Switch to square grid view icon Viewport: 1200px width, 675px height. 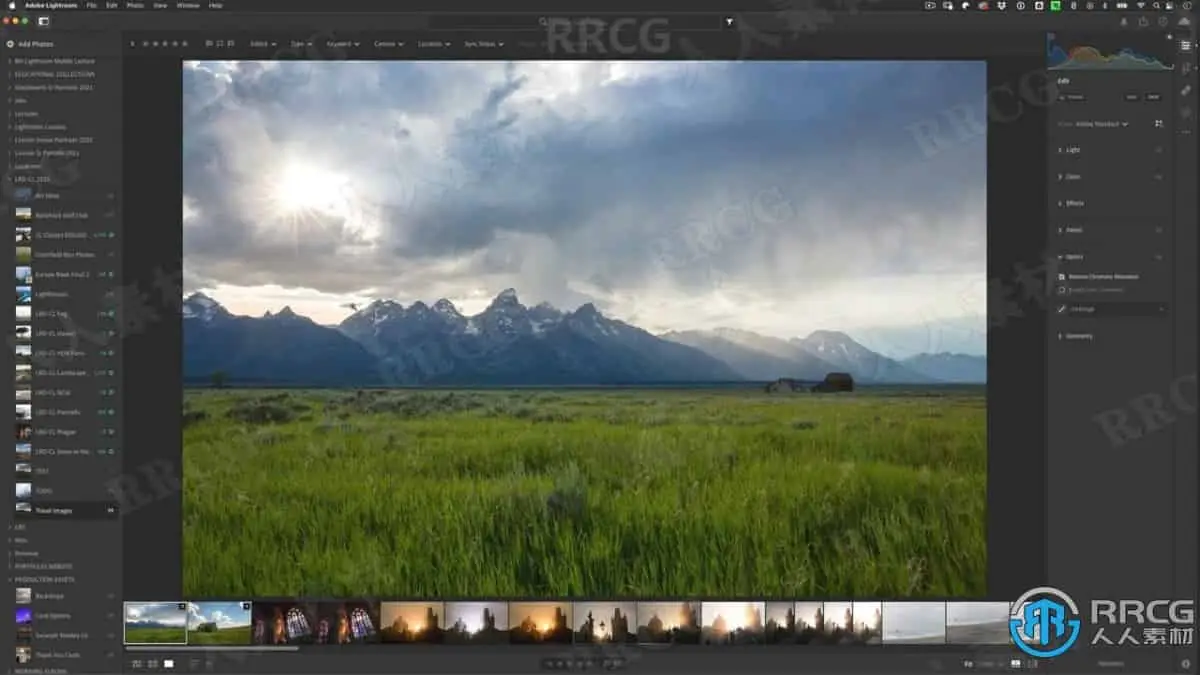[152, 663]
